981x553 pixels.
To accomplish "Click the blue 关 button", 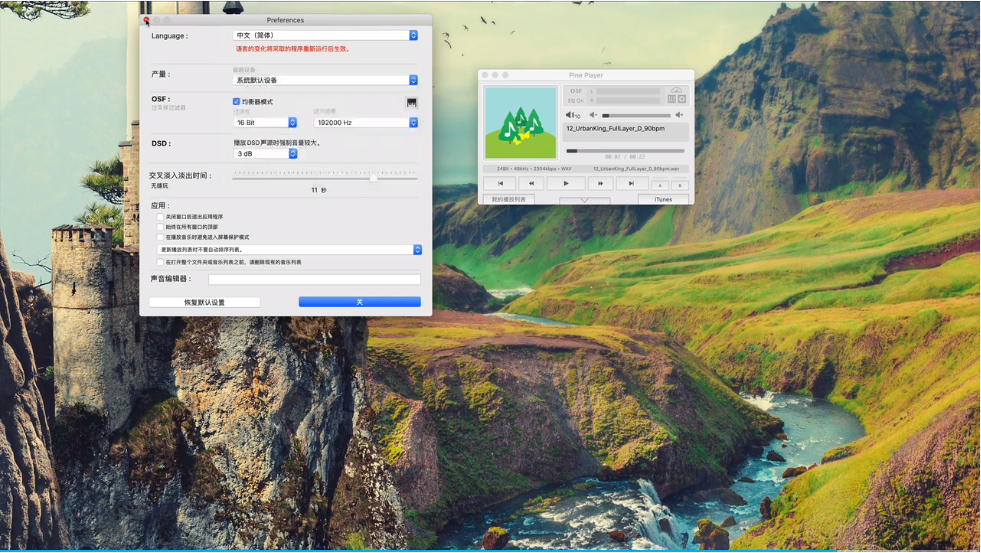I will (x=360, y=302).
